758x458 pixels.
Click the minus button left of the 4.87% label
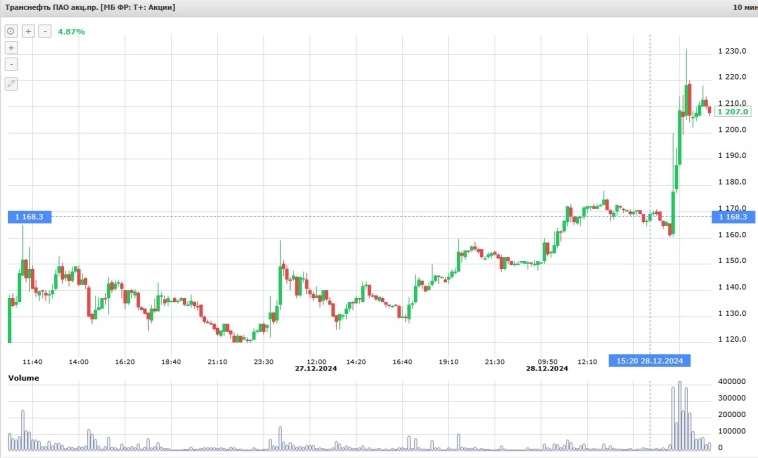pos(45,31)
